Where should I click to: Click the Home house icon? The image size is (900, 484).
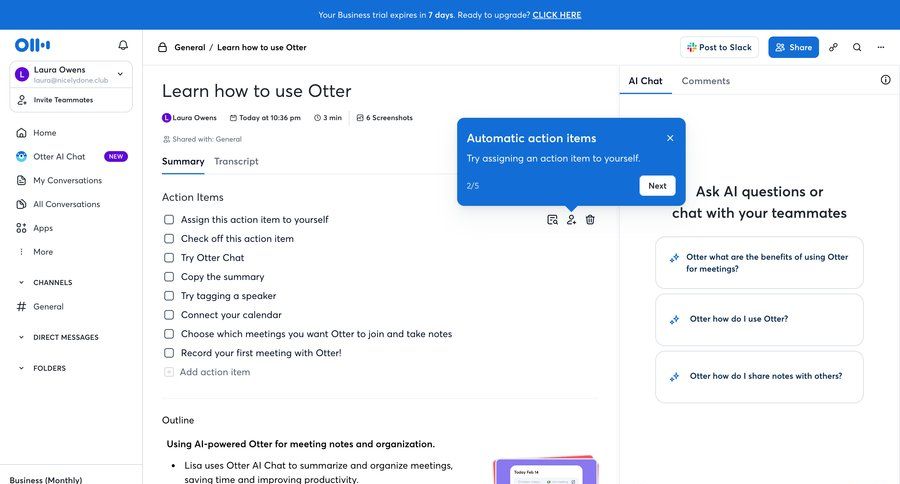point(21,133)
